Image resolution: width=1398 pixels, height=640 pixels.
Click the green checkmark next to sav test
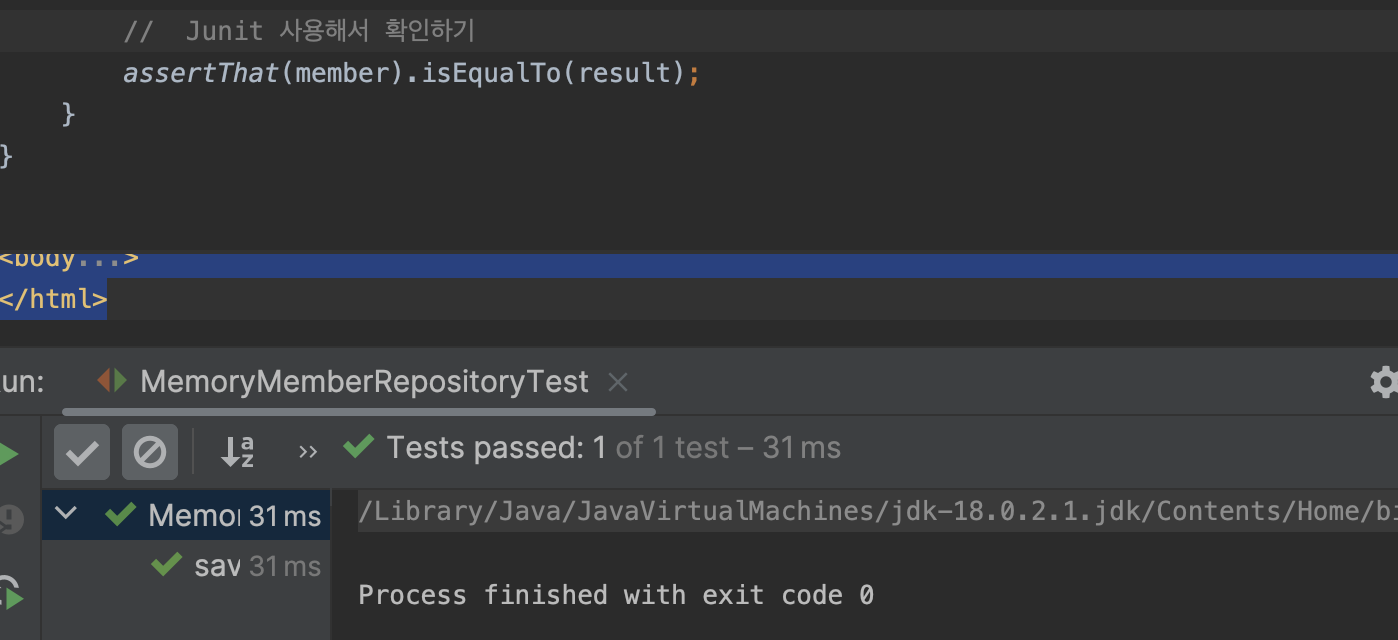tap(165, 565)
